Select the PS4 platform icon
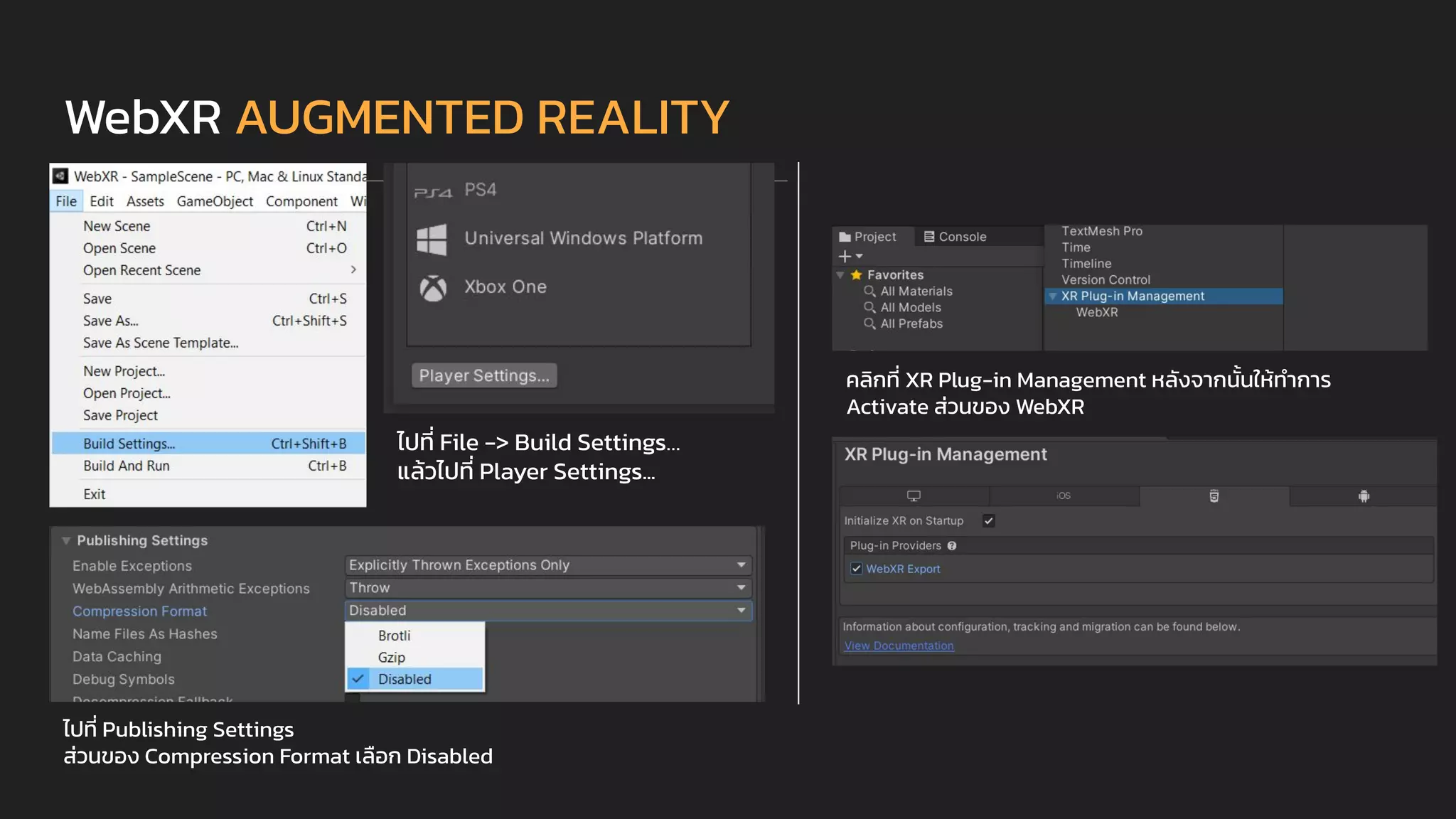1456x819 pixels. coord(433,192)
